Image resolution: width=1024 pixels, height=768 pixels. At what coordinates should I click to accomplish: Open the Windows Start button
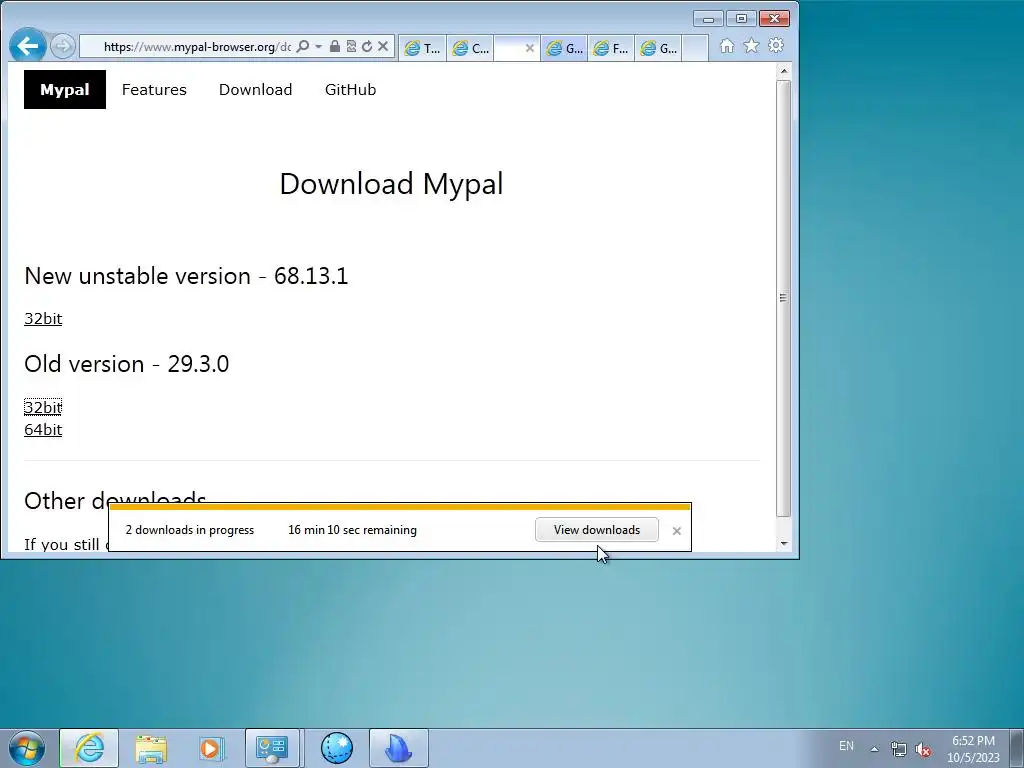[x=27, y=748]
